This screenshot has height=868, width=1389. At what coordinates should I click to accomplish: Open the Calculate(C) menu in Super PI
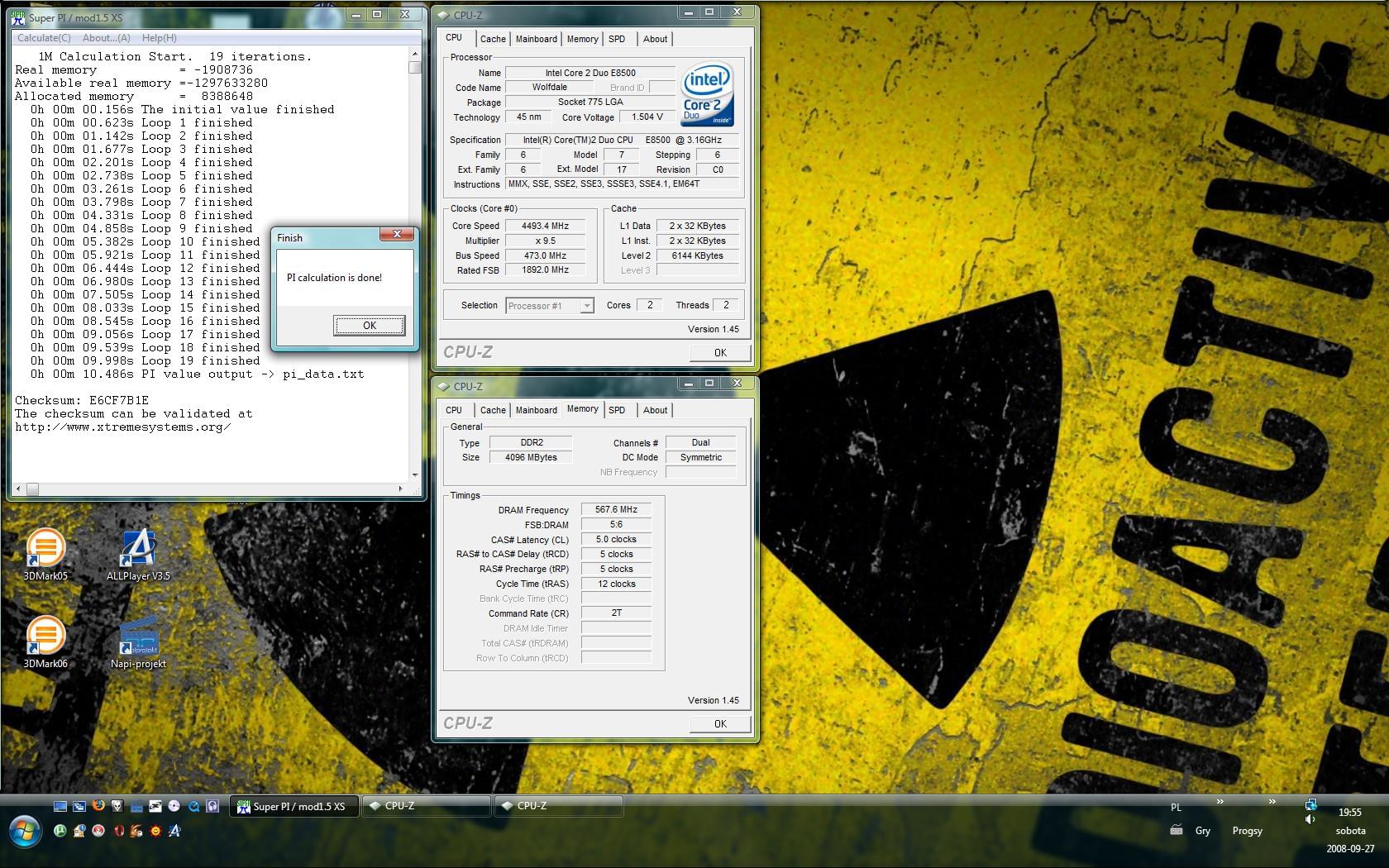44,38
